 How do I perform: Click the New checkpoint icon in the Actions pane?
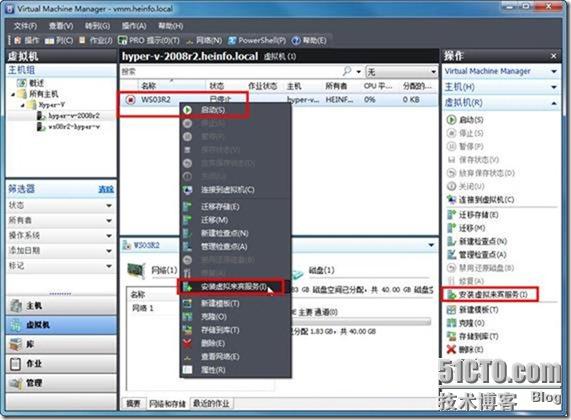pyautogui.click(x=451, y=241)
